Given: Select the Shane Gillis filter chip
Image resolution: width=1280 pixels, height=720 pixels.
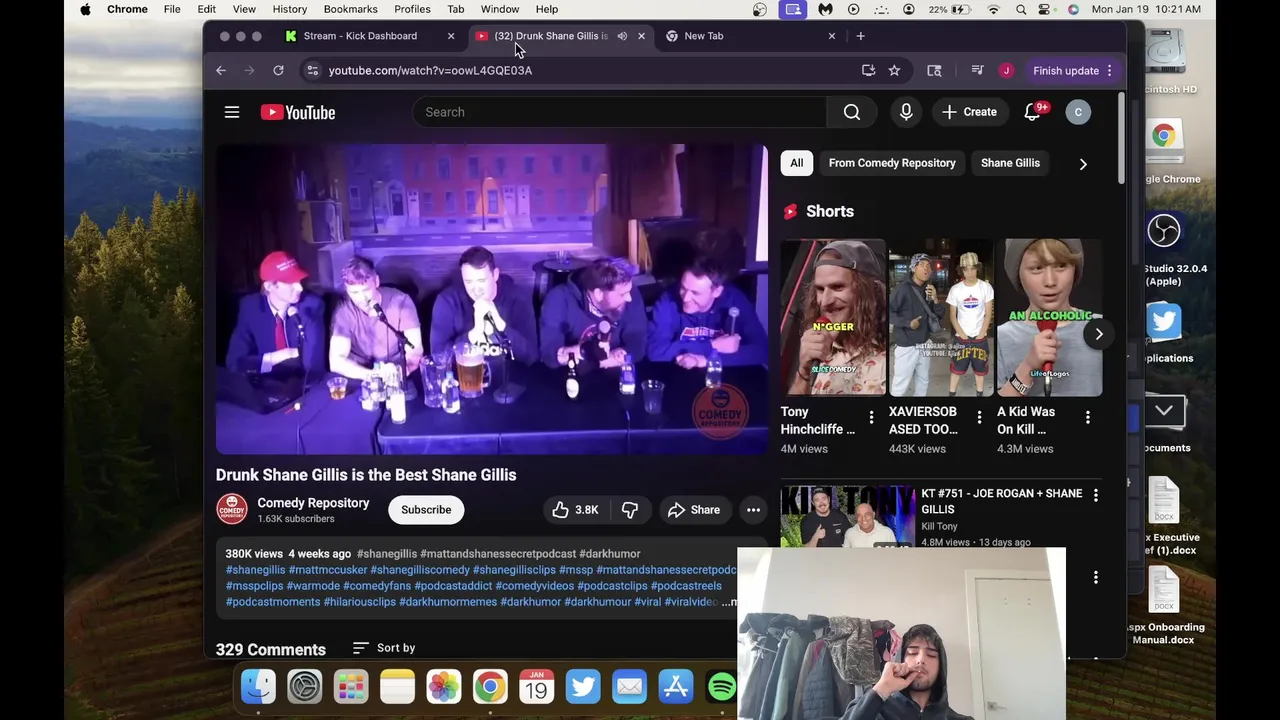Looking at the screenshot, I should 1010,163.
